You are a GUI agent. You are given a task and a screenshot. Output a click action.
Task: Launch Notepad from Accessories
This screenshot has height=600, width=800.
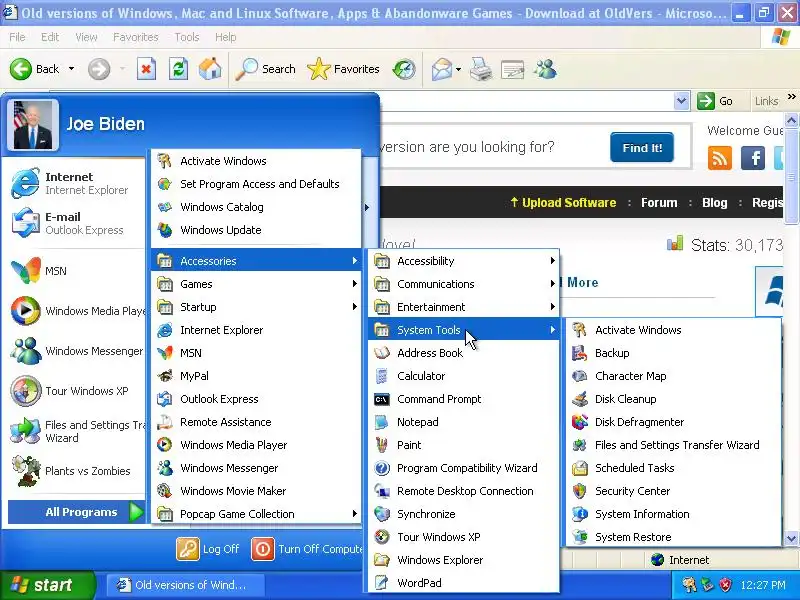463,422
